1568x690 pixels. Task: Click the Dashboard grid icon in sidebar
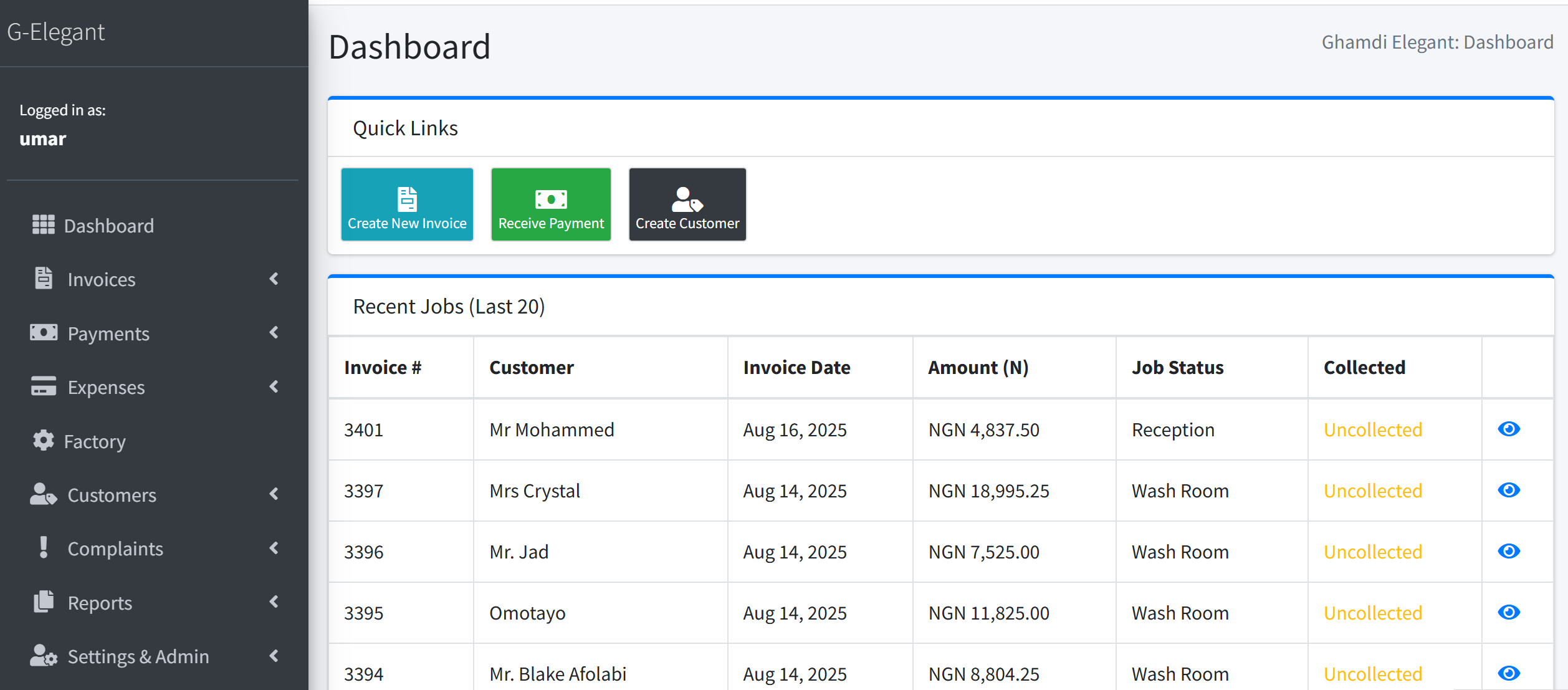(43, 224)
